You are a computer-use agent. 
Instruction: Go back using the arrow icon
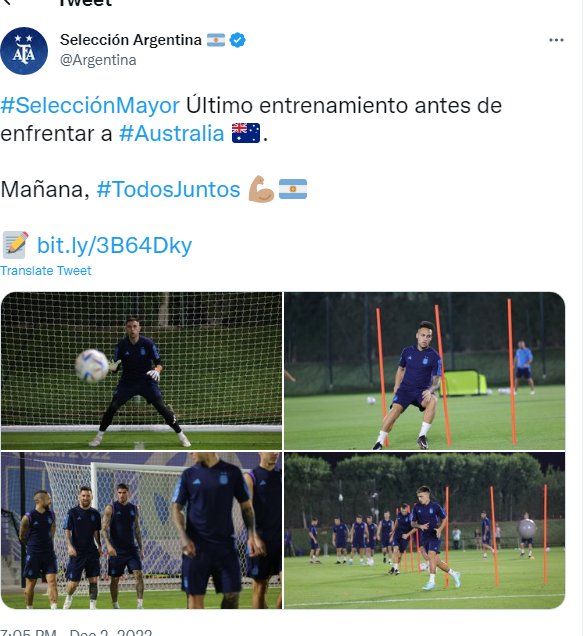click(x=6, y=2)
